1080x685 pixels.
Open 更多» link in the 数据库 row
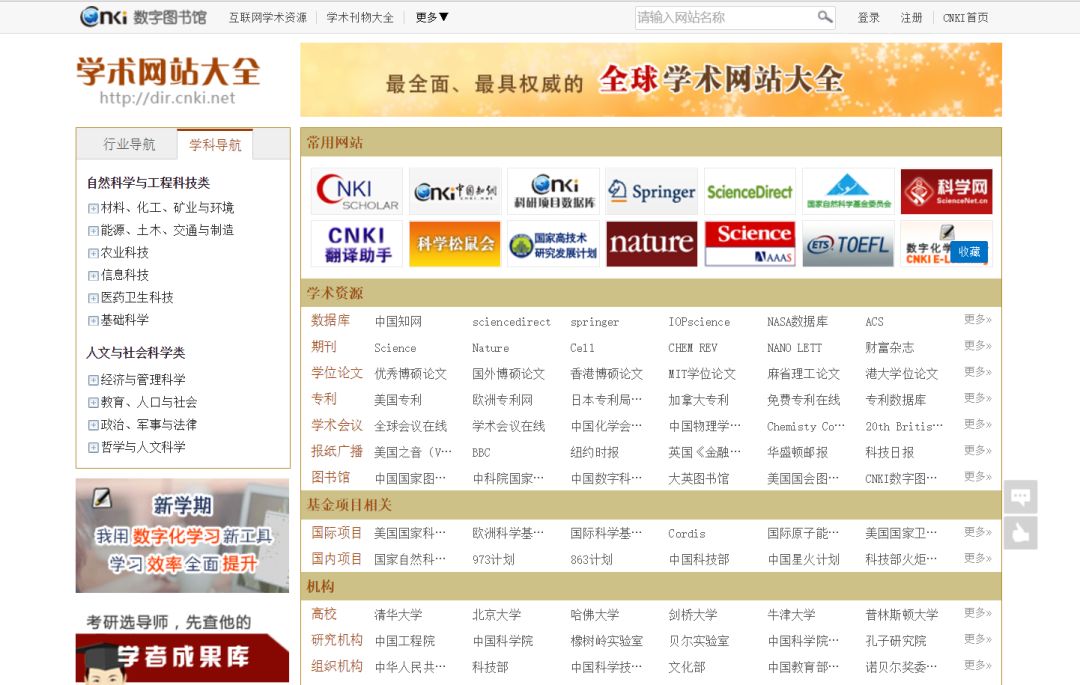point(977,320)
